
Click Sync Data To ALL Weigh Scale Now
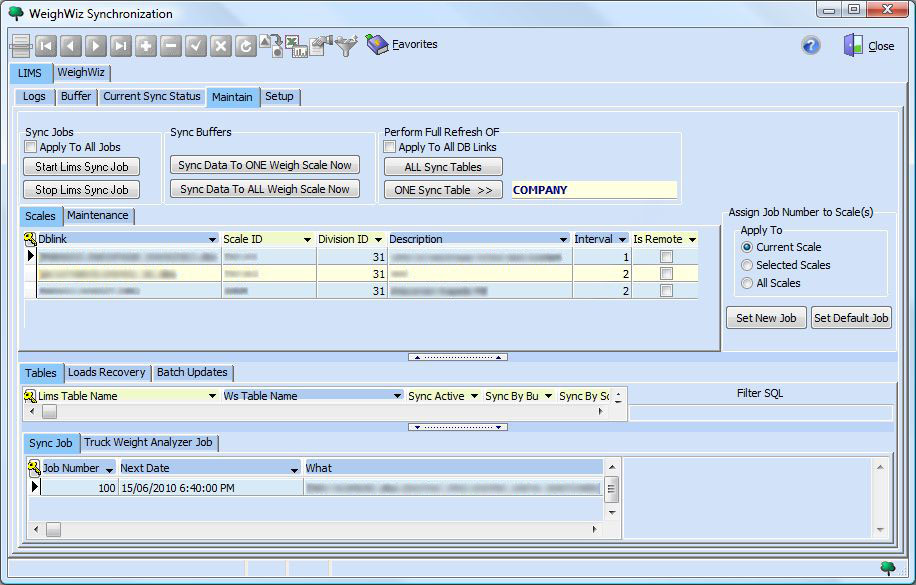point(264,189)
